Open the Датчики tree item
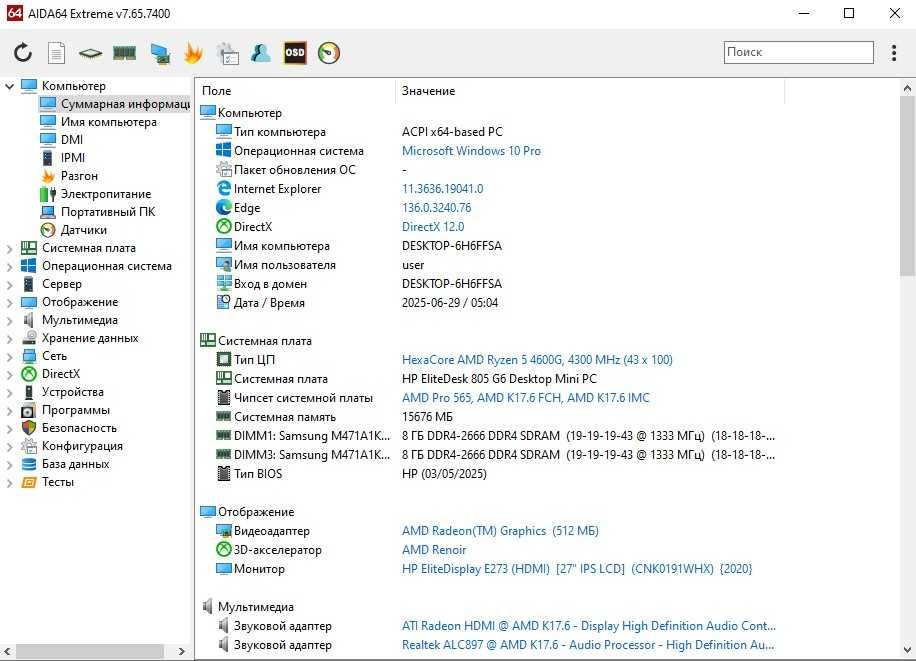Screen dimensions: 916x661 point(84,230)
